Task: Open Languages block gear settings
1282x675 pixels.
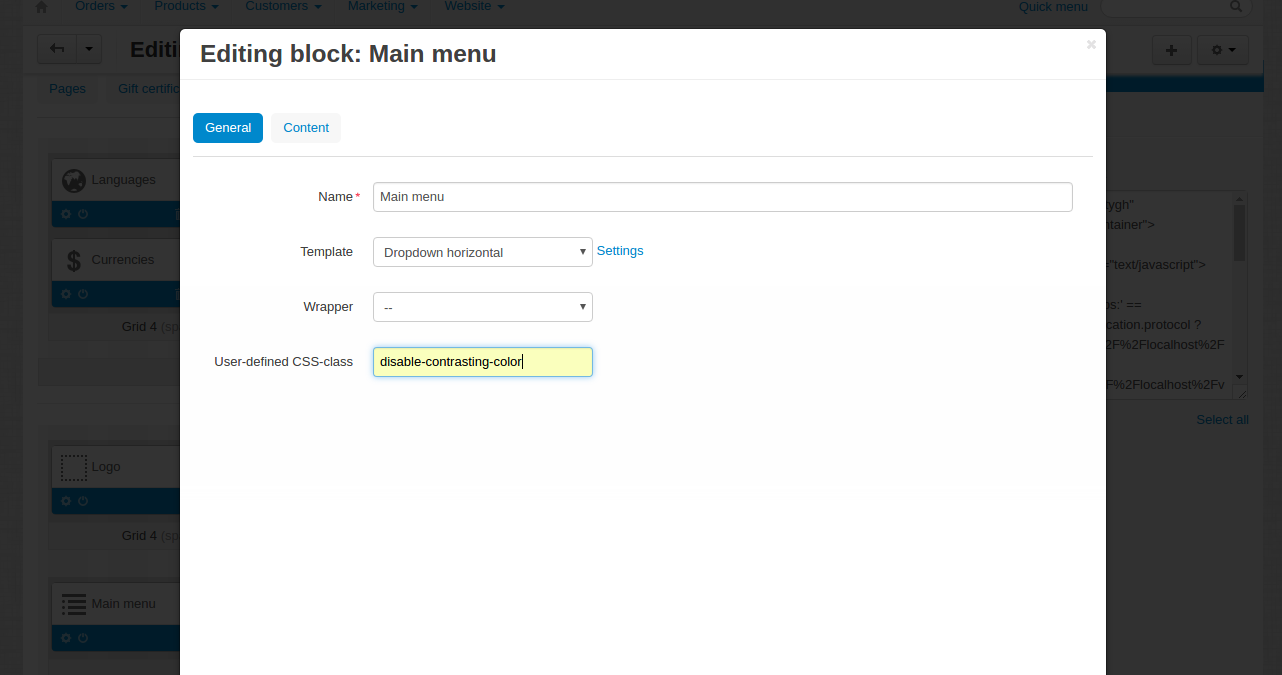Action: click(x=66, y=213)
